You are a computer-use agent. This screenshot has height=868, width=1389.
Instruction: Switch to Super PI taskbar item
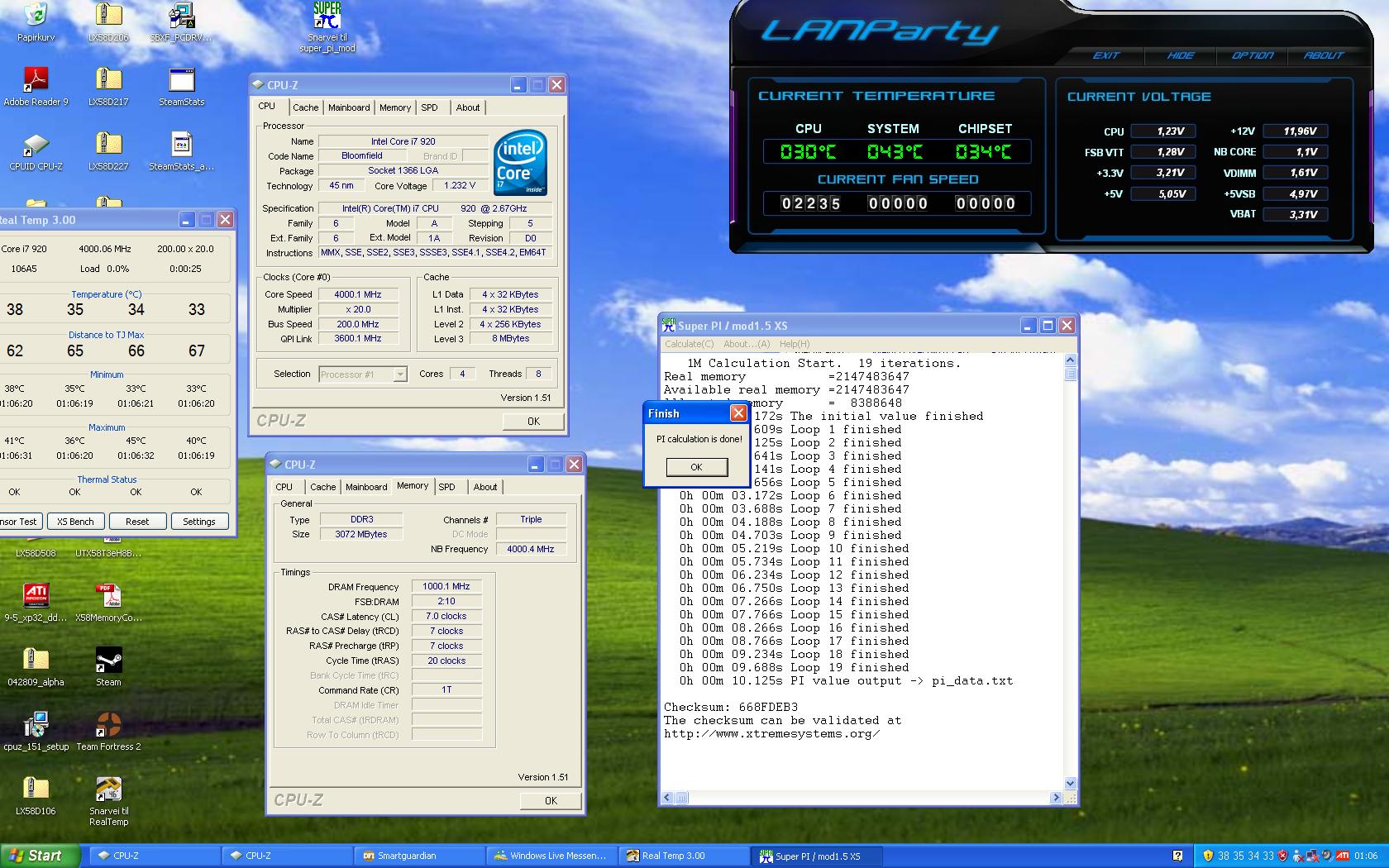(x=816, y=856)
